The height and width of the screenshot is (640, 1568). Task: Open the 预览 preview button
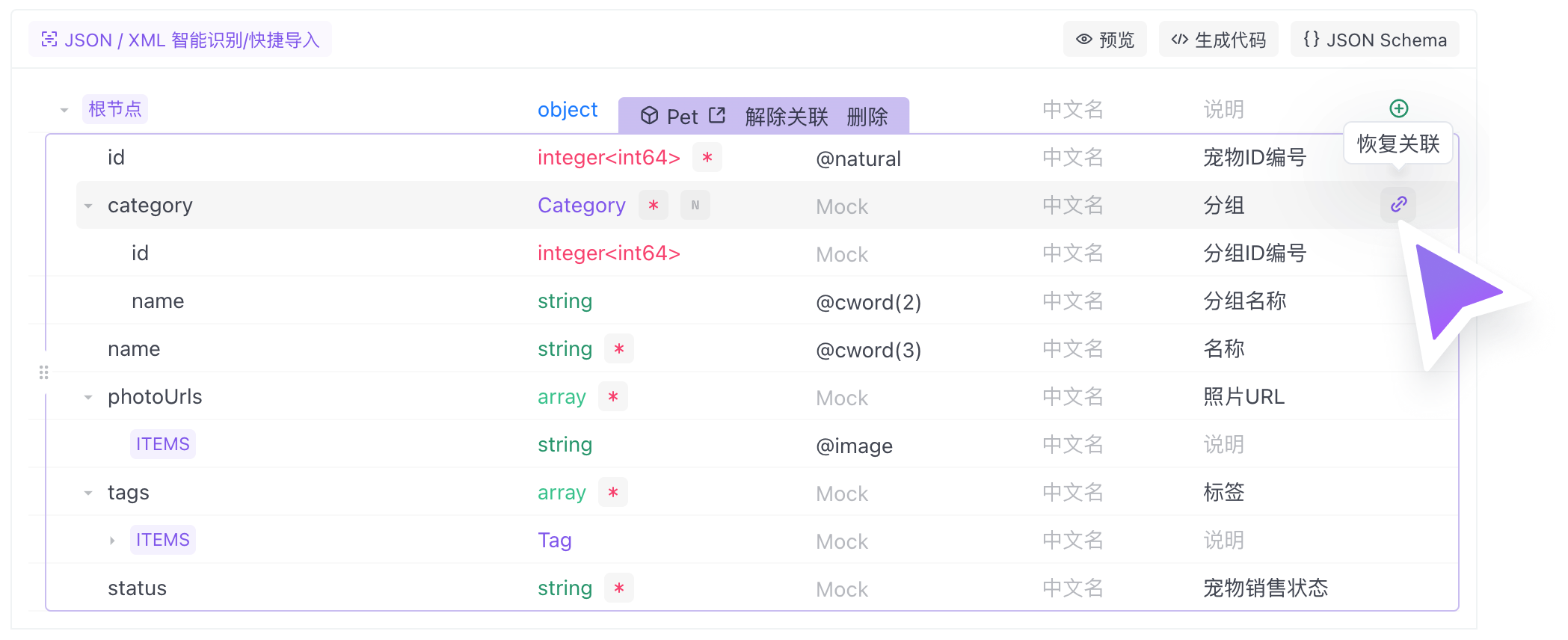1104,40
